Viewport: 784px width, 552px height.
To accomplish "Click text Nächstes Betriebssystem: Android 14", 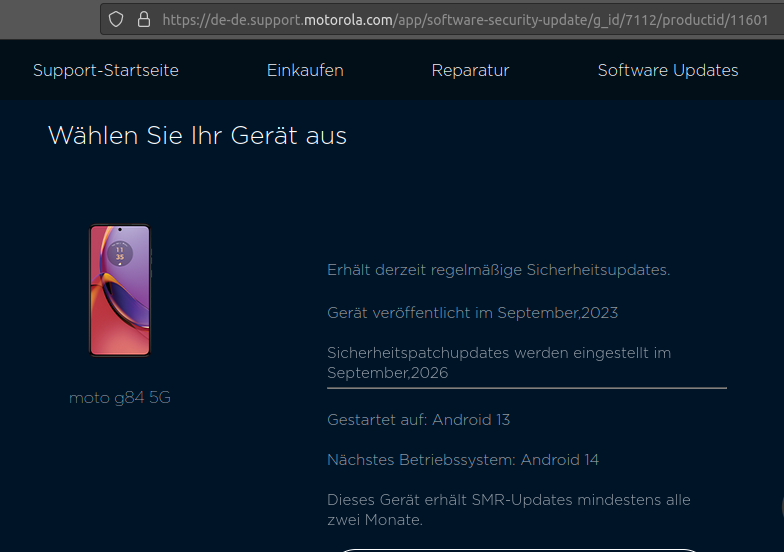I will (463, 460).
